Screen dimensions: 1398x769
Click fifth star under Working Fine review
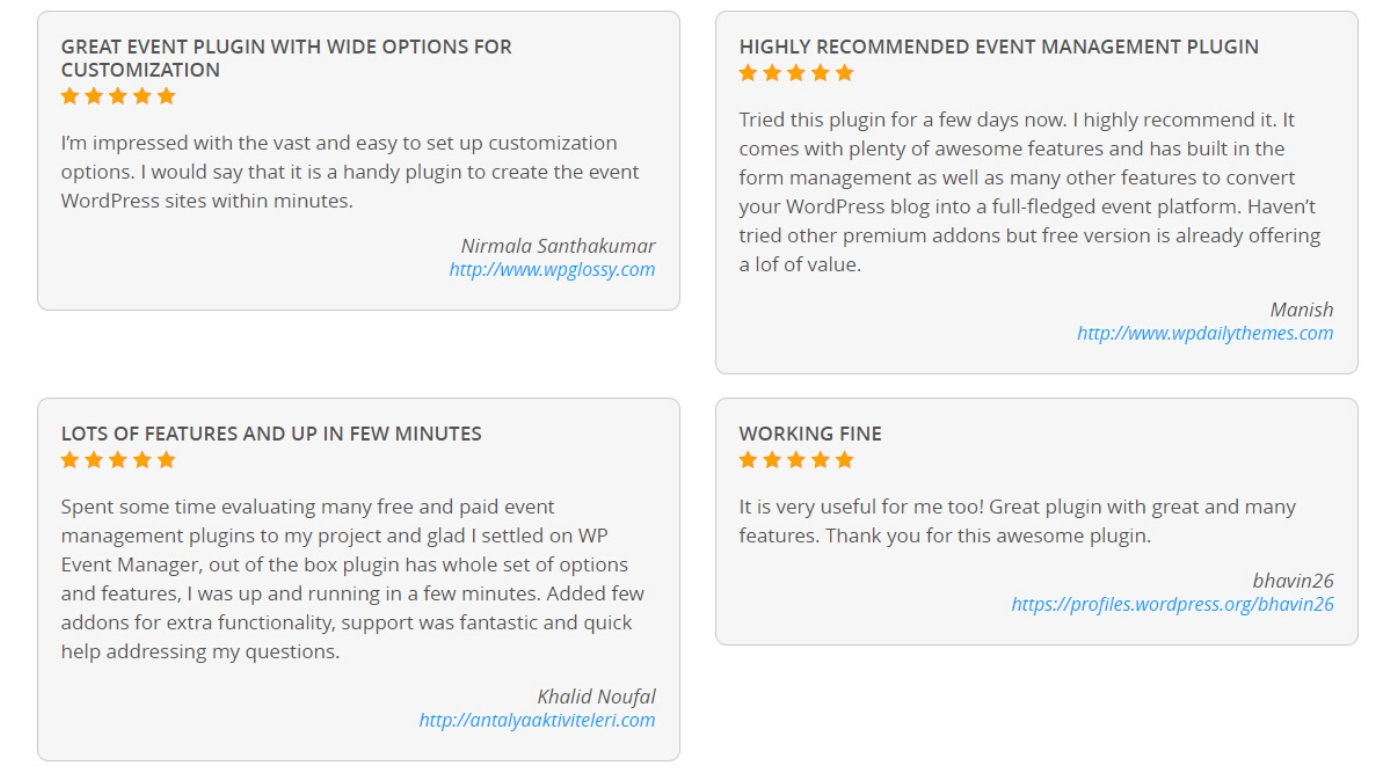(x=844, y=460)
